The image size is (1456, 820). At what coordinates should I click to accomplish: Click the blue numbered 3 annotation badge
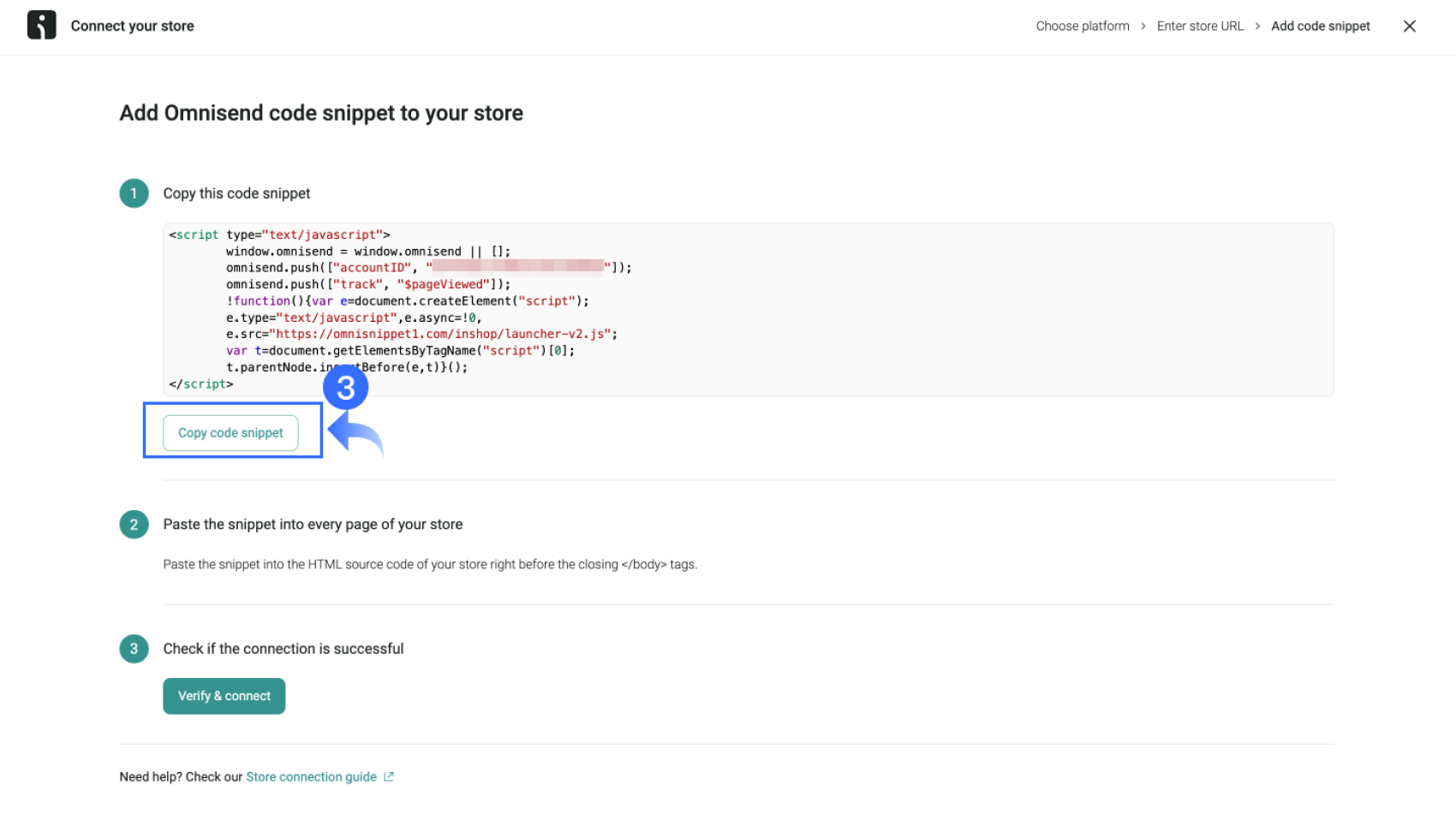[346, 387]
